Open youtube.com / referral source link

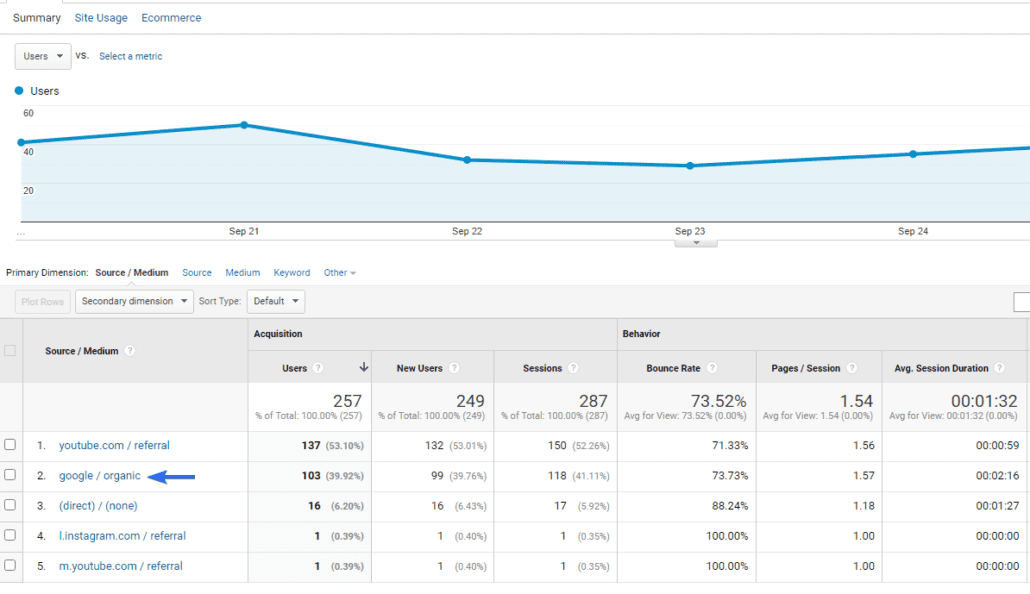tap(114, 446)
